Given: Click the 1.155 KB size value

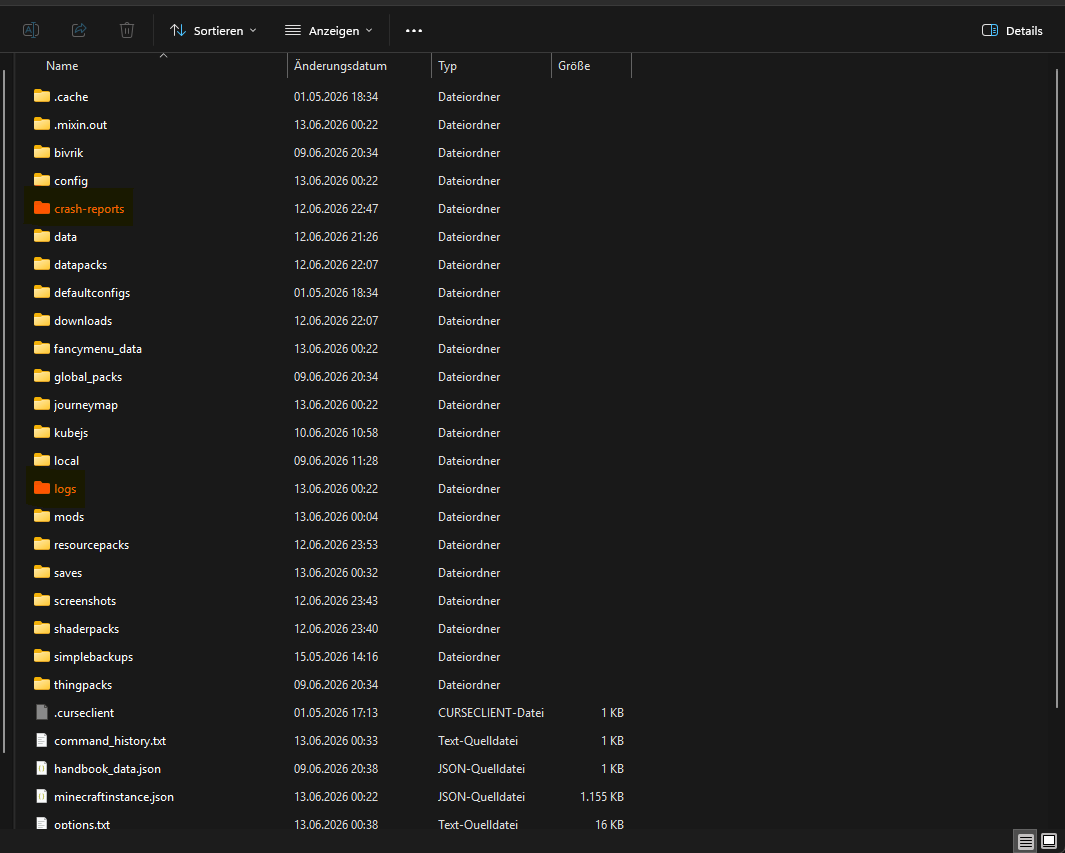Looking at the screenshot, I should pos(602,797).
